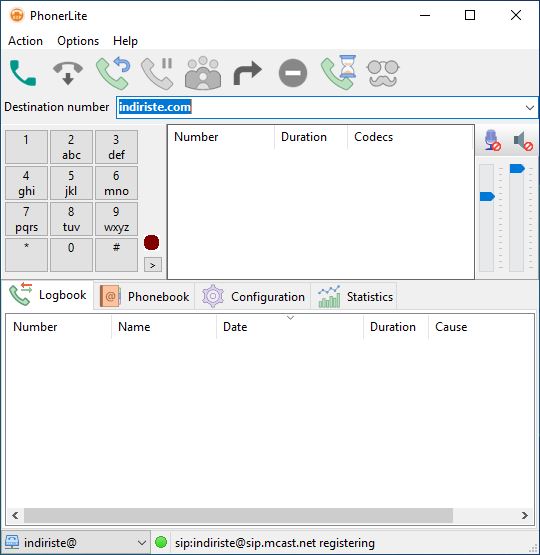Click the account profile icon in status bar

pos(12,542)
